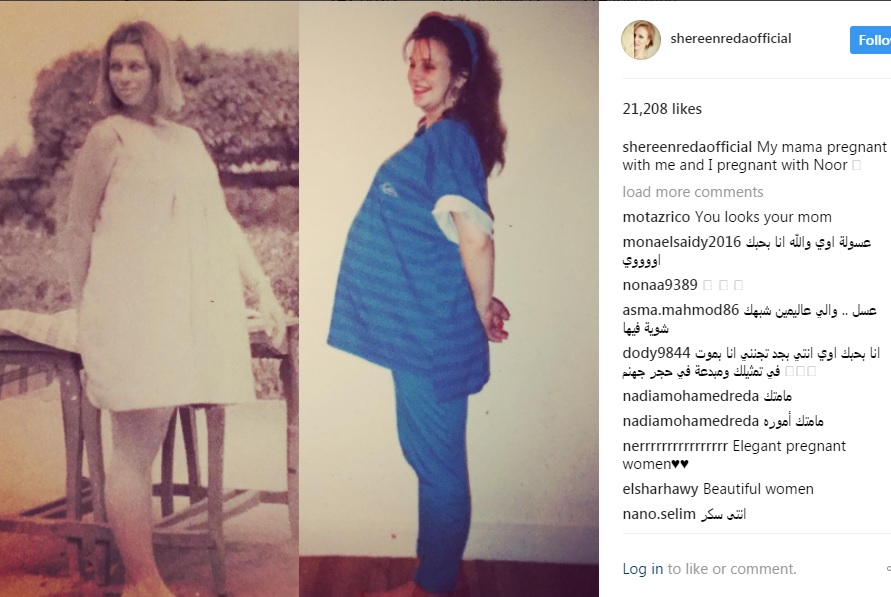Expand load more comments

coord(693,192)
